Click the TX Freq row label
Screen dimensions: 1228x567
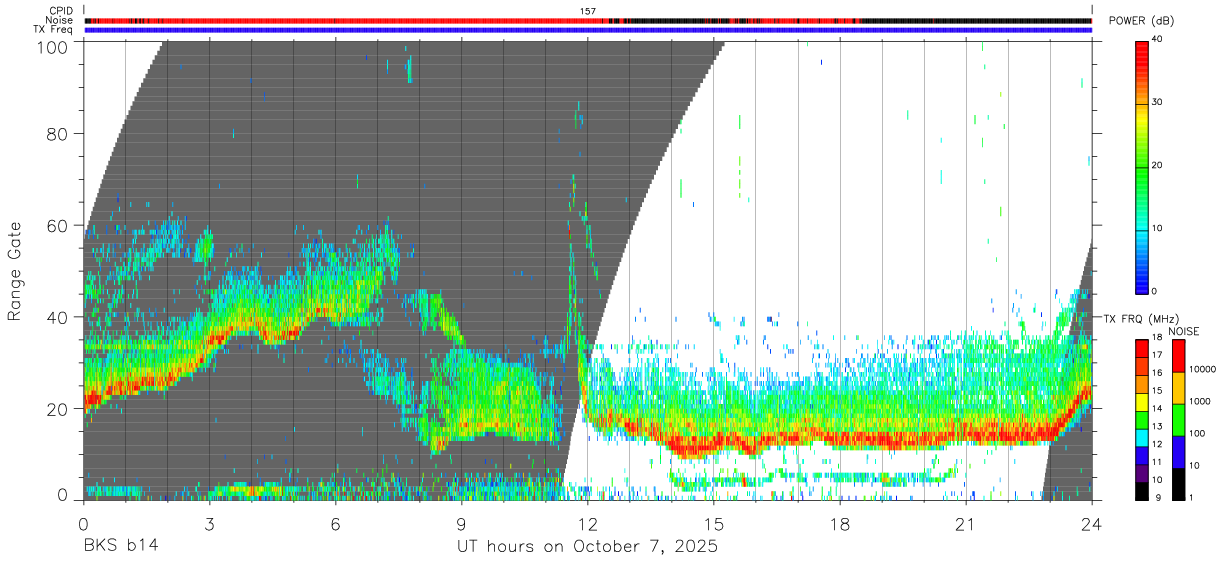click(53, 29)
